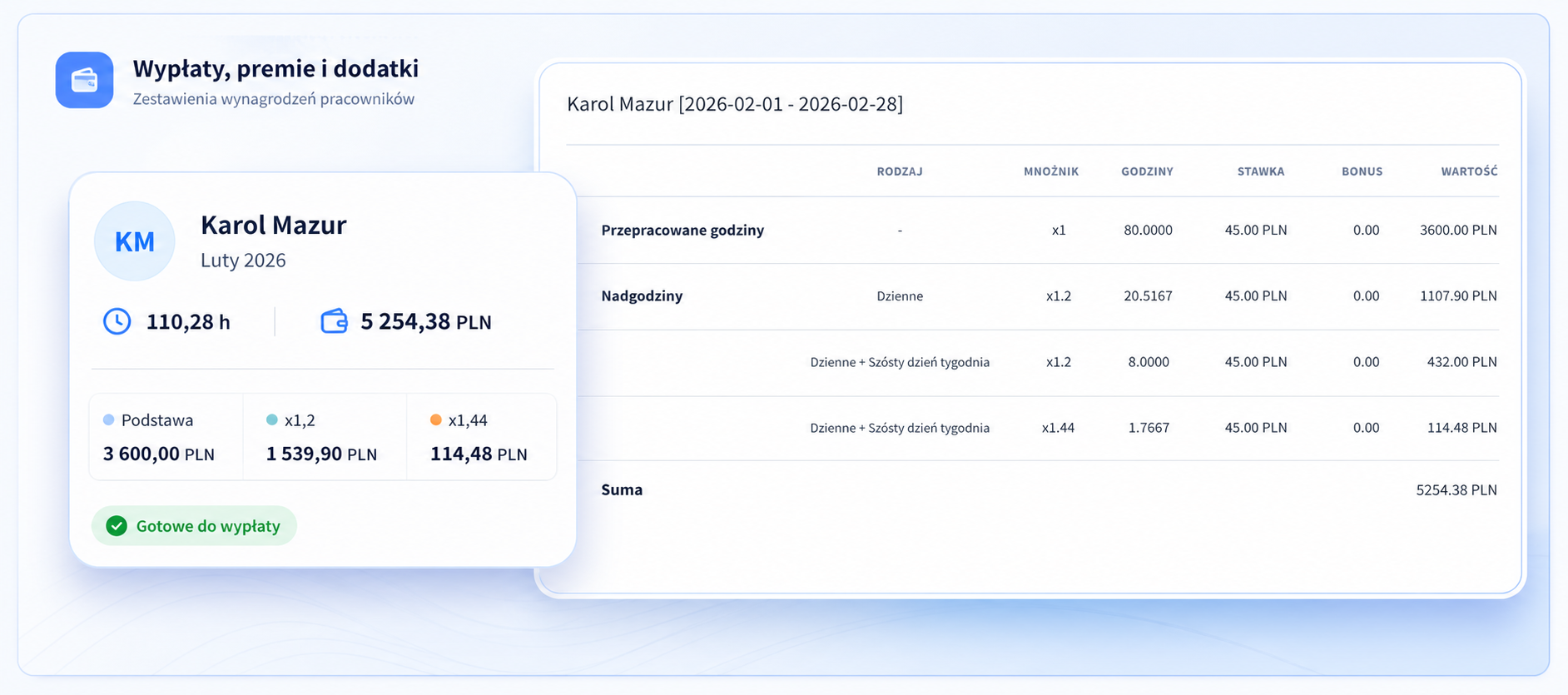Click the teal x1,2 color dot

click(x=271, y=420)
